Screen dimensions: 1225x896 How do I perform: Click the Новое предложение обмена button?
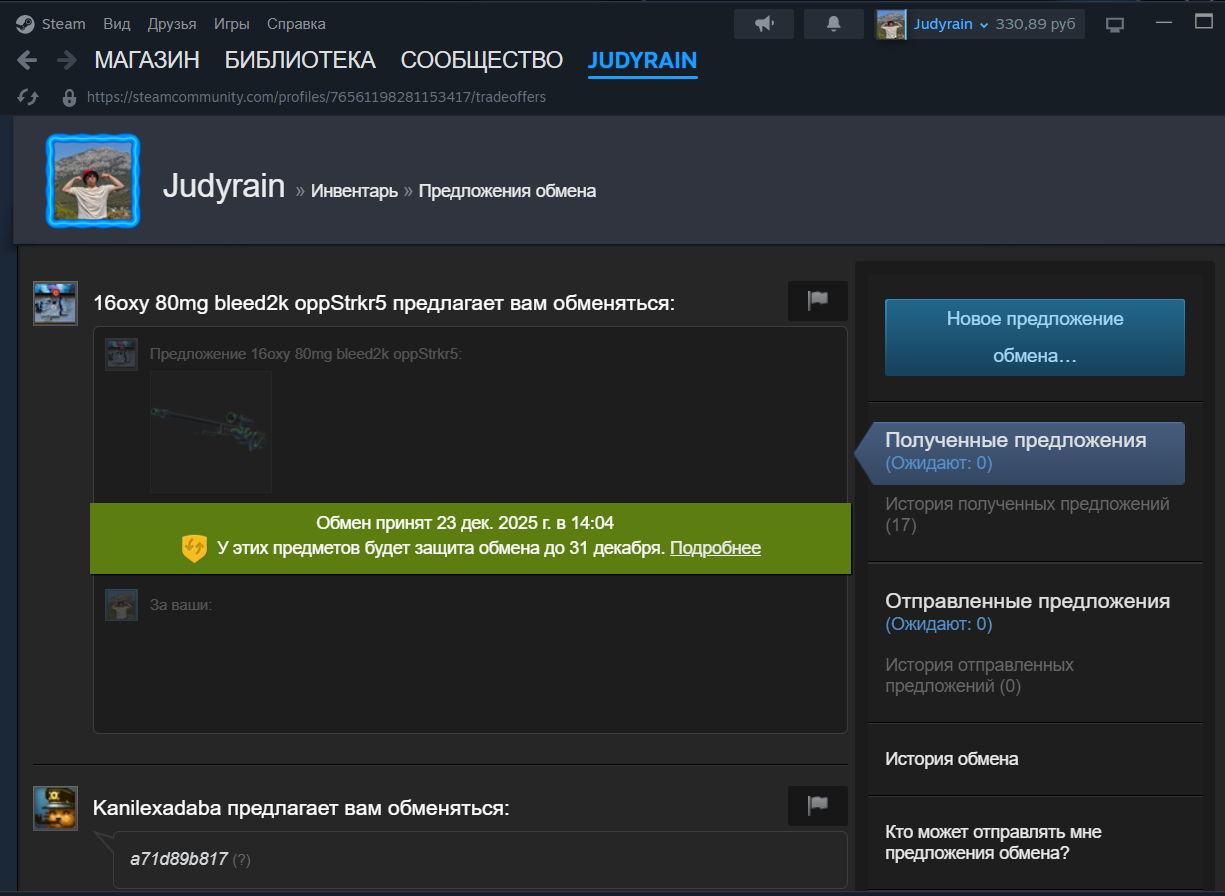(x=1034, y=337)
